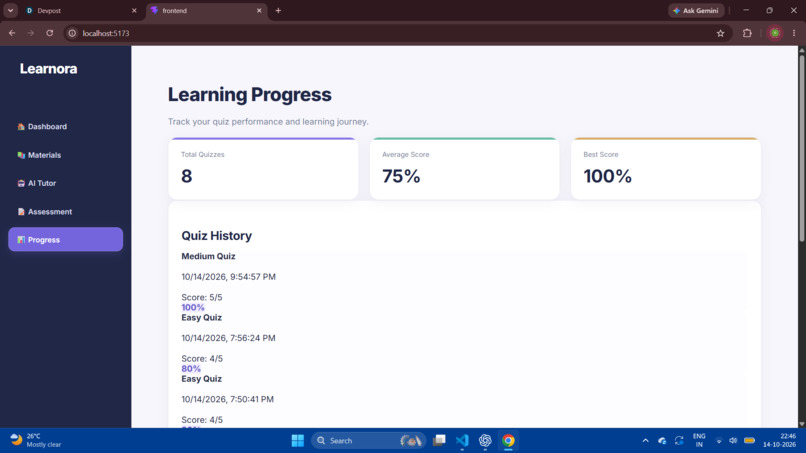Click the Score: 5/5 text
806x453 pixels.
(202, 297)
